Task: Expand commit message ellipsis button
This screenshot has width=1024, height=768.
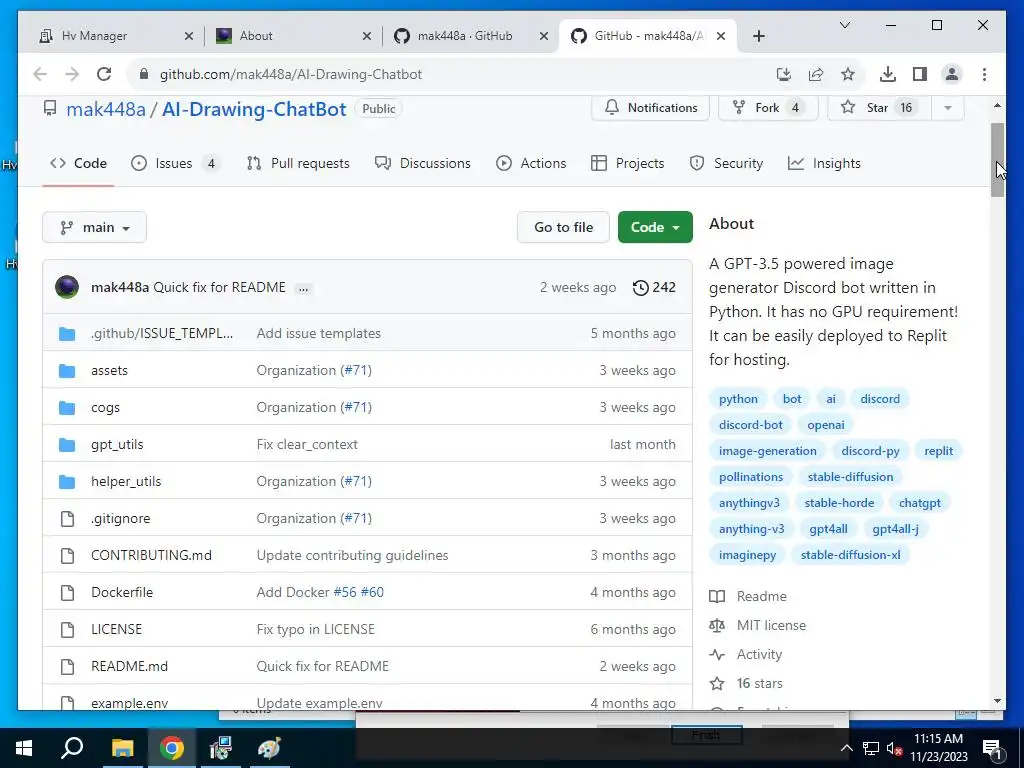Action: (304, 288)
